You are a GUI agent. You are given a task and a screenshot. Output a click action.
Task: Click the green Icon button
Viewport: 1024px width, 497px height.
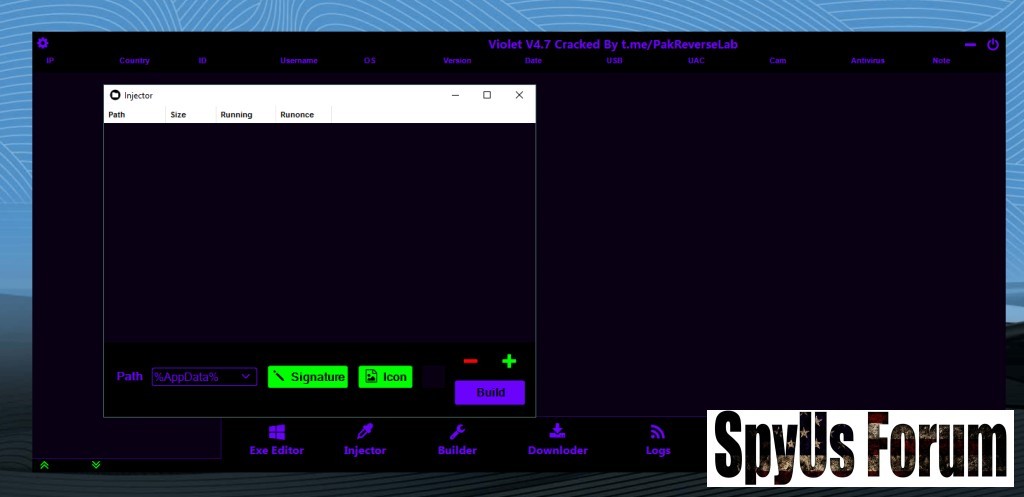coord(385,377)
